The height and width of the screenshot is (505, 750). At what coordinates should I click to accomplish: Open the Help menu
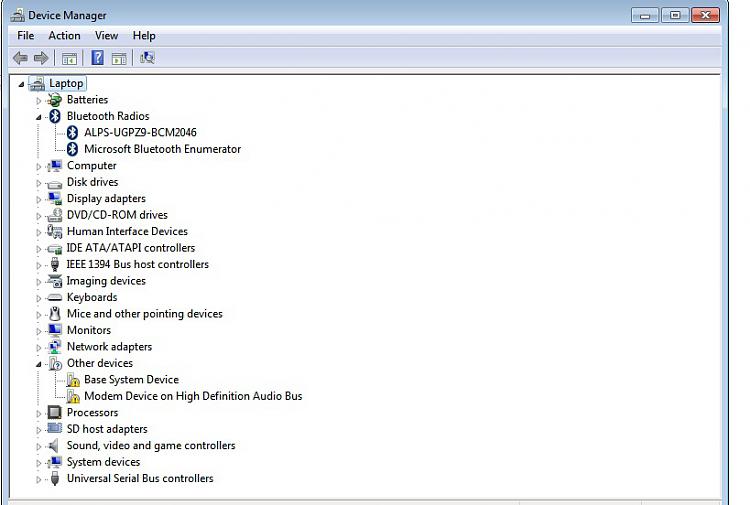click(144, 35)
